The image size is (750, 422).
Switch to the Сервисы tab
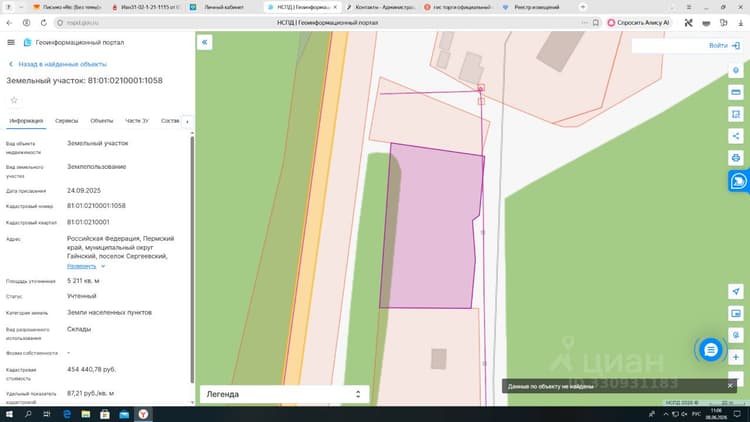[x=66, y=121]
